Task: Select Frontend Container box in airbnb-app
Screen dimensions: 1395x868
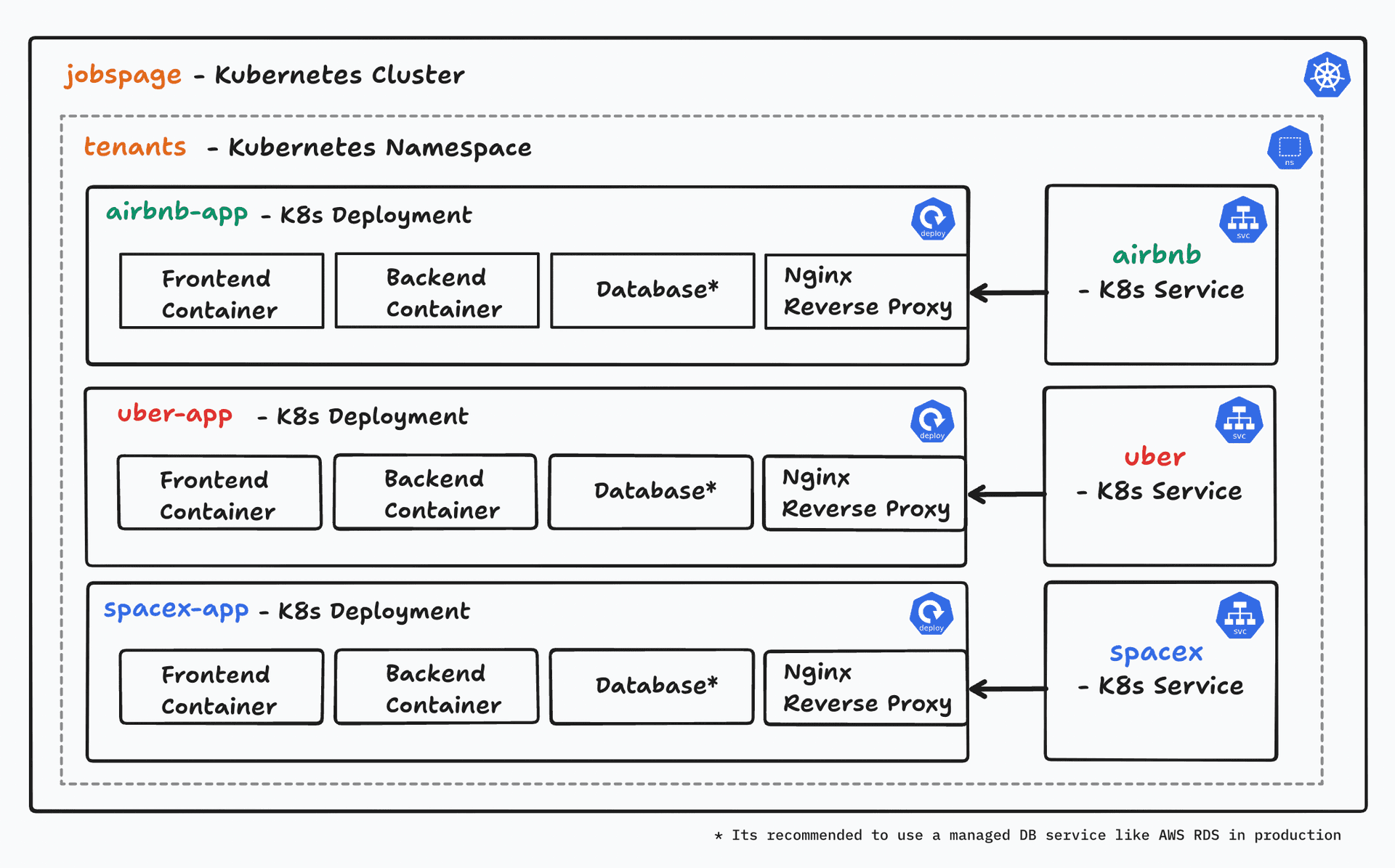Action: point(222,291)
